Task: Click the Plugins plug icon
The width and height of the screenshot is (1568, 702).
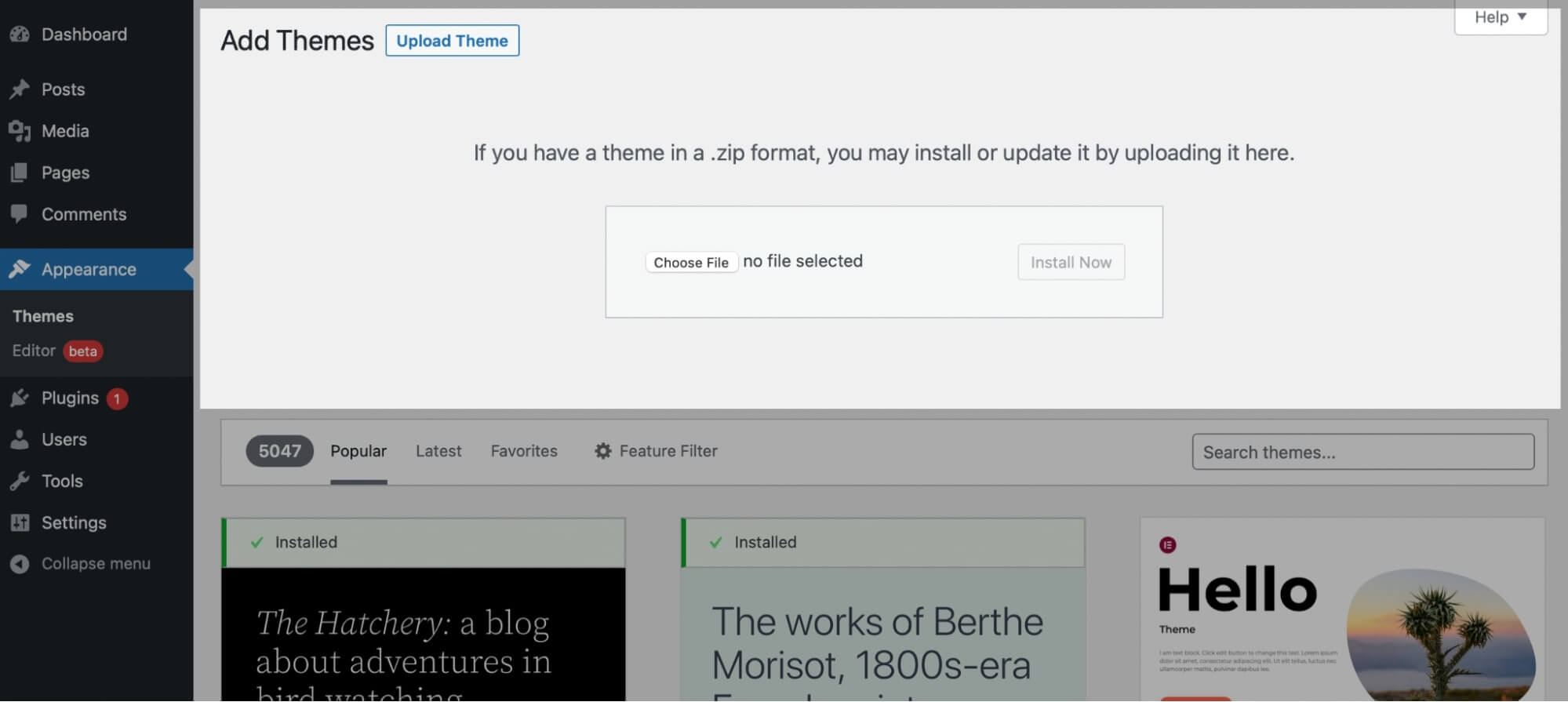Action: click(20, 398)
